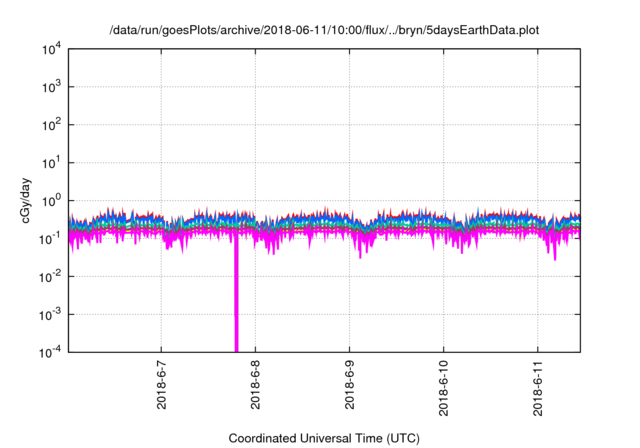Click the 10^-1 y-axis tick label
This screenshot has width=640, height=448.
click(51, 239)
